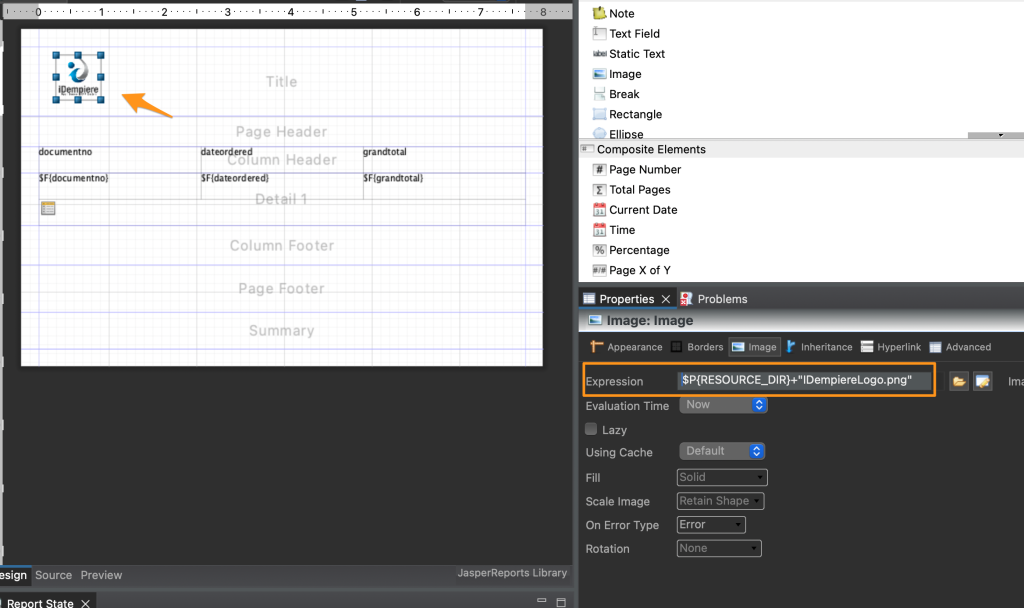Open the Report State tab
Image resolution: width=1024 pixels, height=608 pixels.
click(40, 603)
